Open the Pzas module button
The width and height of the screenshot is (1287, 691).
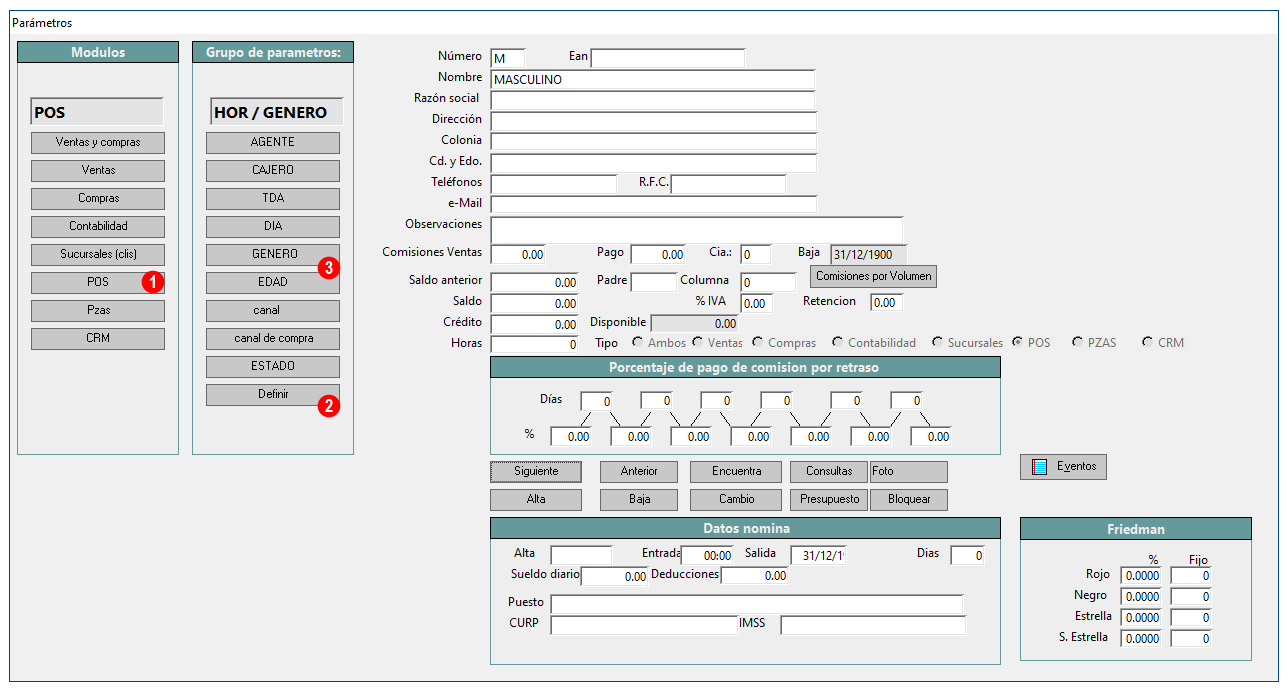pos(98,310)
